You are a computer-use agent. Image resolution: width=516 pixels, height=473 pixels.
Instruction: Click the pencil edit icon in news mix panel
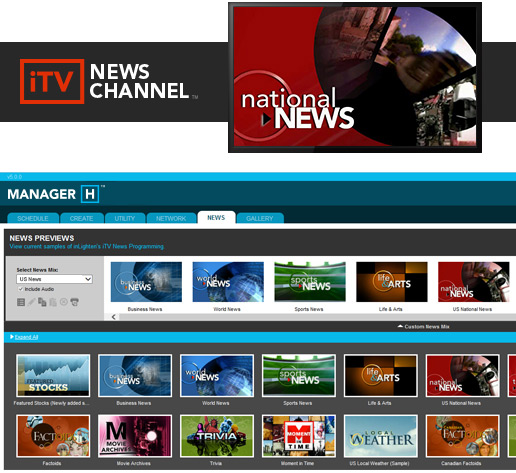[x=31, y=302]
